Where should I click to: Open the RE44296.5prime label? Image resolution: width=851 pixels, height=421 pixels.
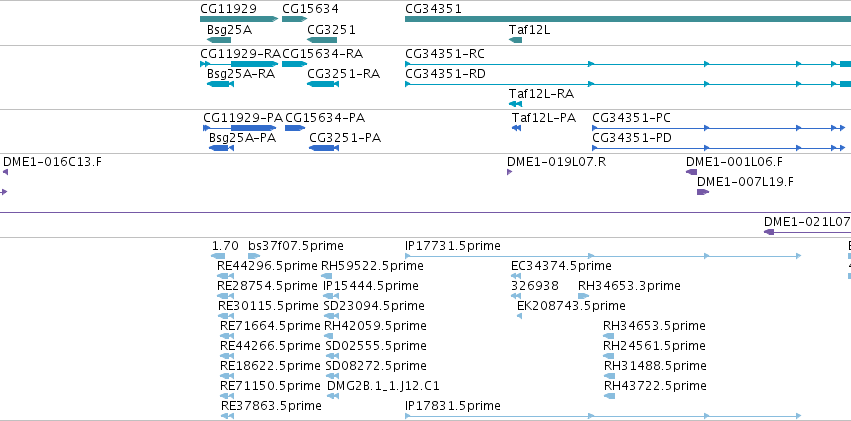click(267, 266)
